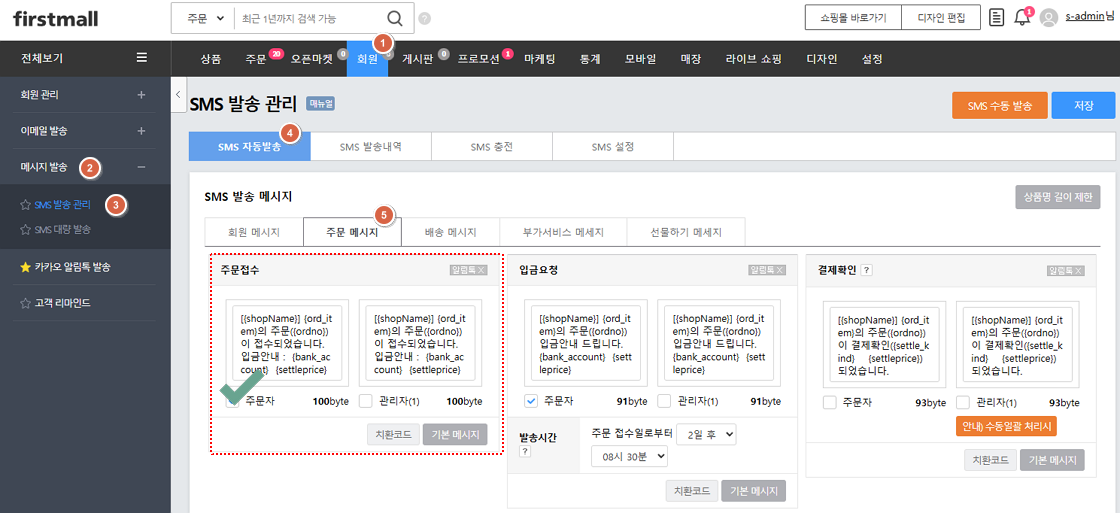This screenshot has height=513, width=1120.
Task: Edit 결제확인 관리자 message text box
Action: coord(1017,344)
